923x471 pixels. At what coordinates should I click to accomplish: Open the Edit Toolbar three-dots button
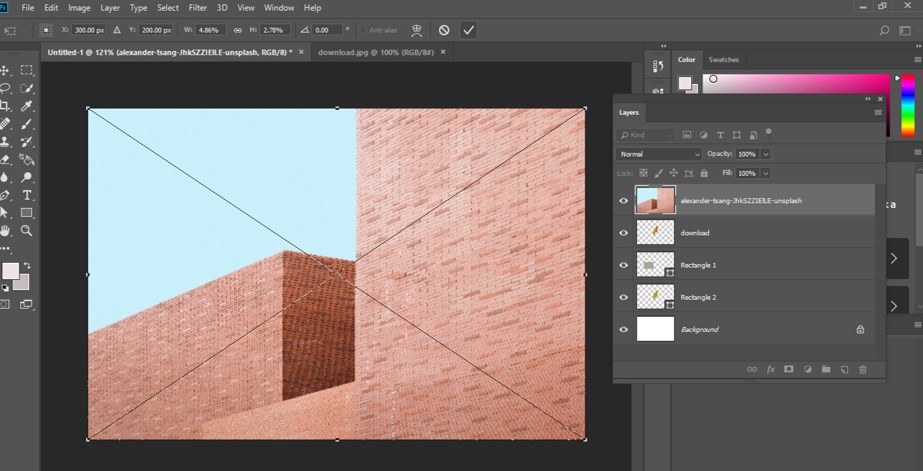point(5,248)
